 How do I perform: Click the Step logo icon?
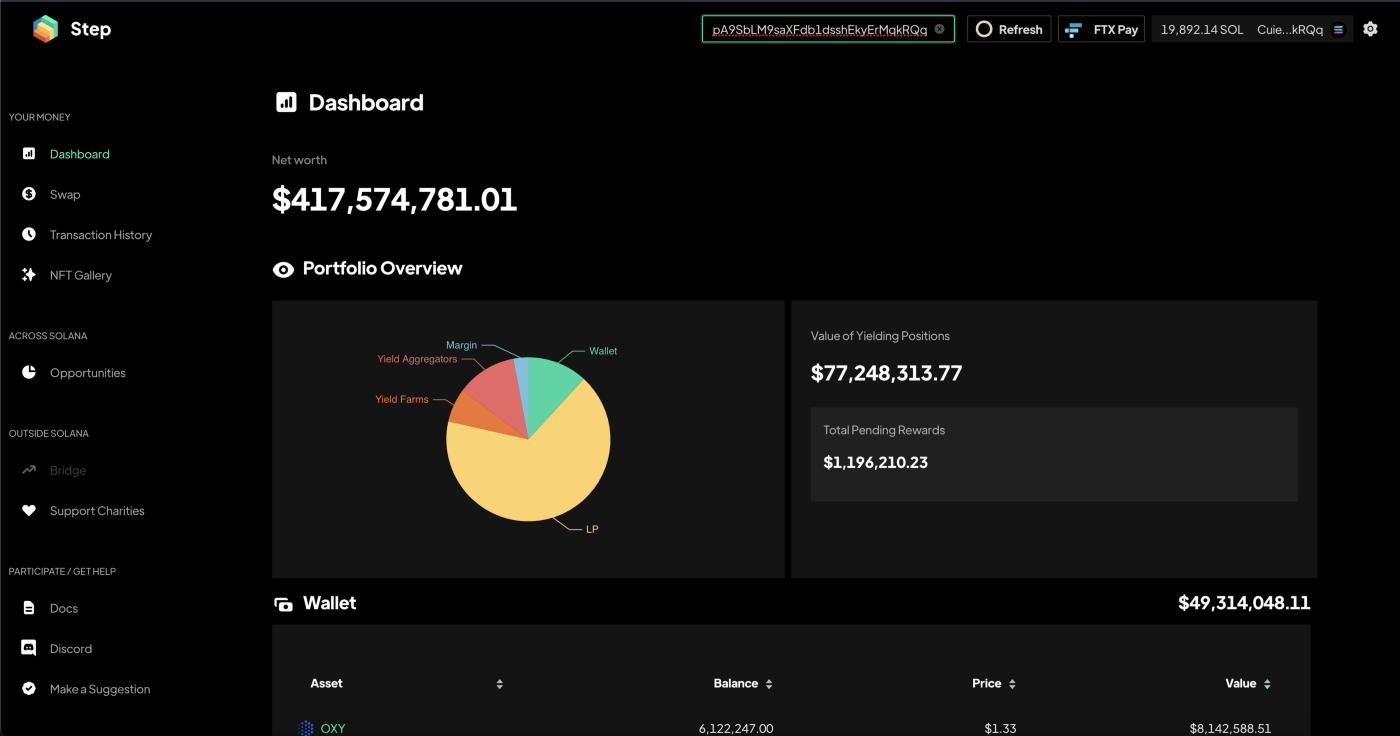point(45,29)
